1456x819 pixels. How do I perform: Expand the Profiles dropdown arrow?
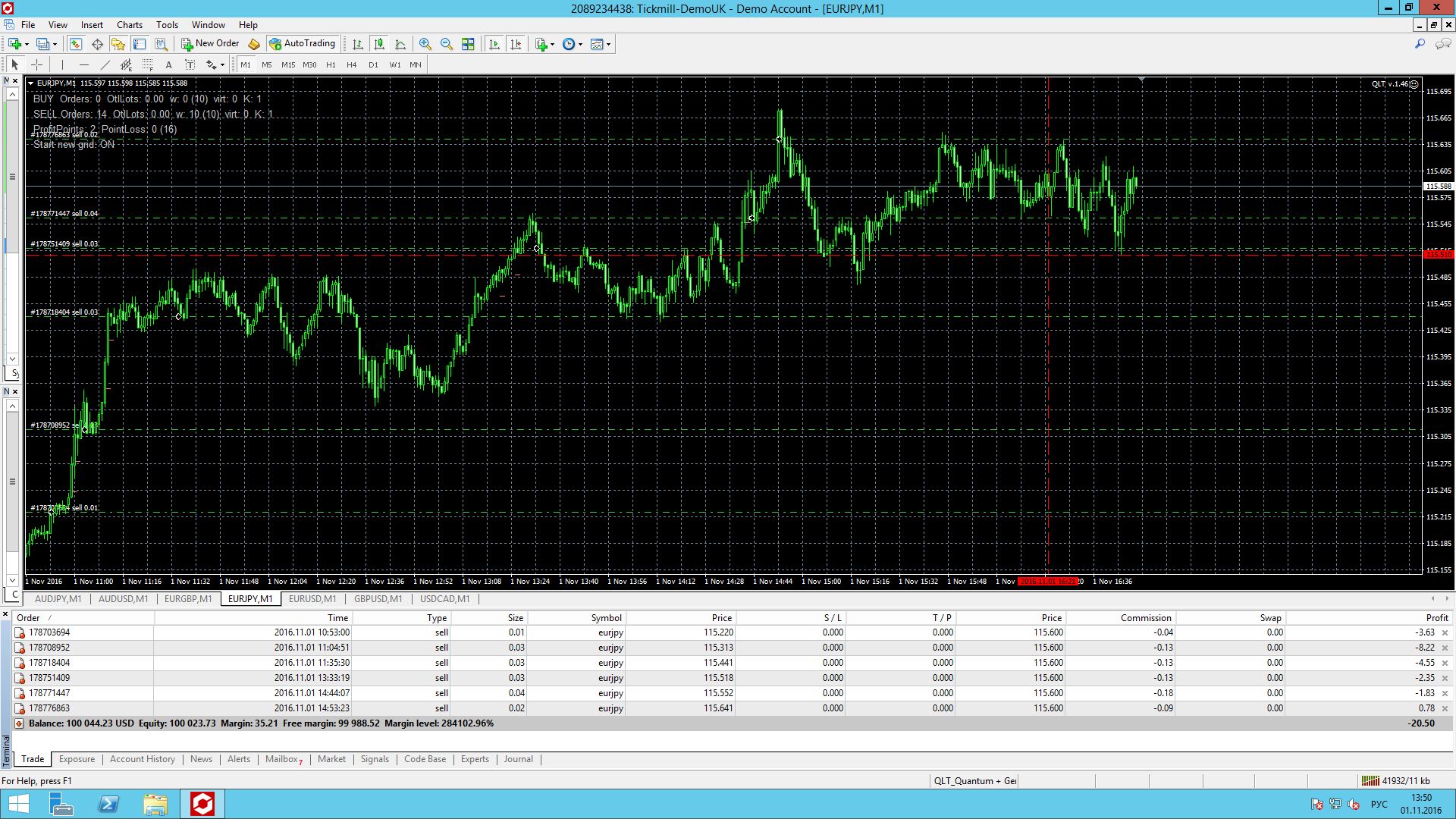[55, 44]
